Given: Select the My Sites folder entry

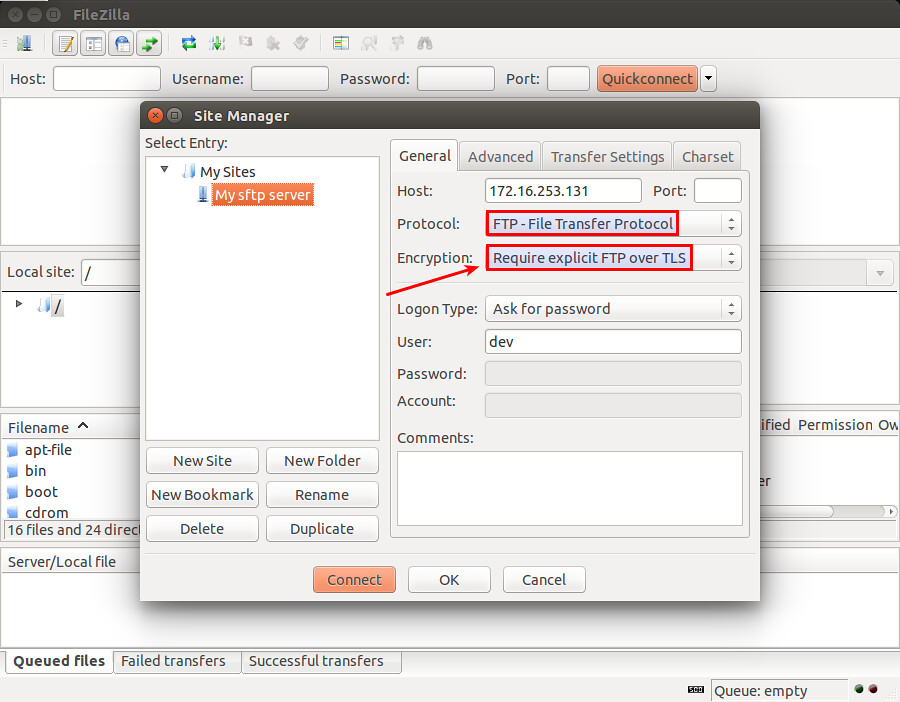Looking at the screenshot, I should [227, 172].
